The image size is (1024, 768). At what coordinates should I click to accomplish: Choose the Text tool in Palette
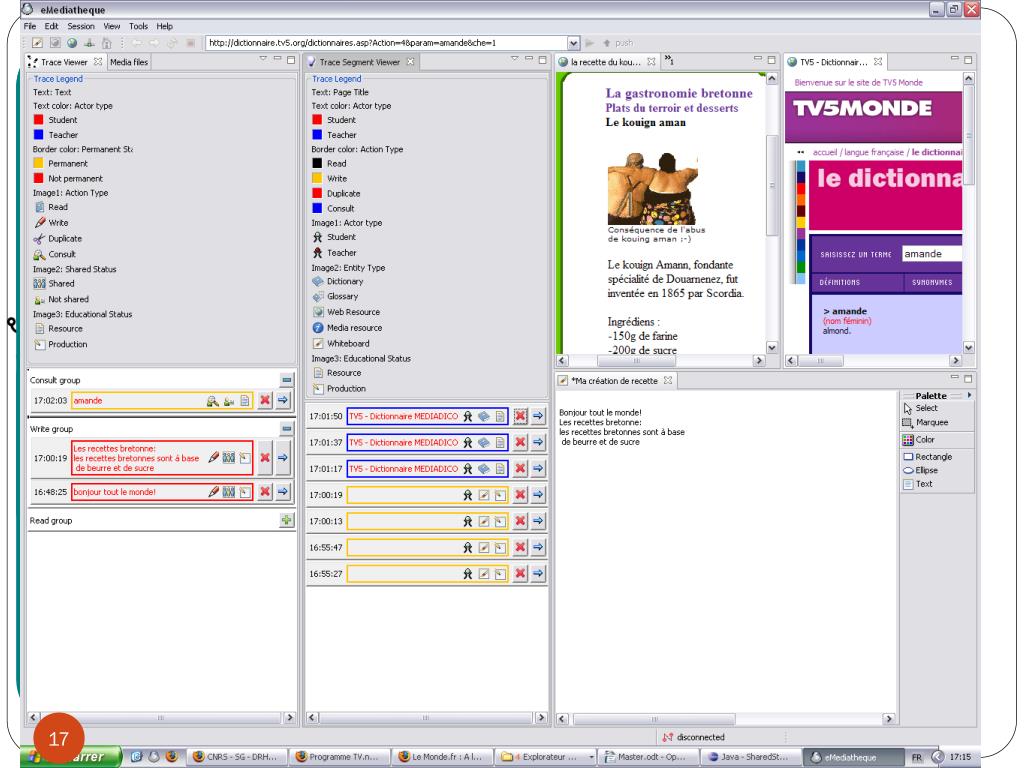point(918,484)
